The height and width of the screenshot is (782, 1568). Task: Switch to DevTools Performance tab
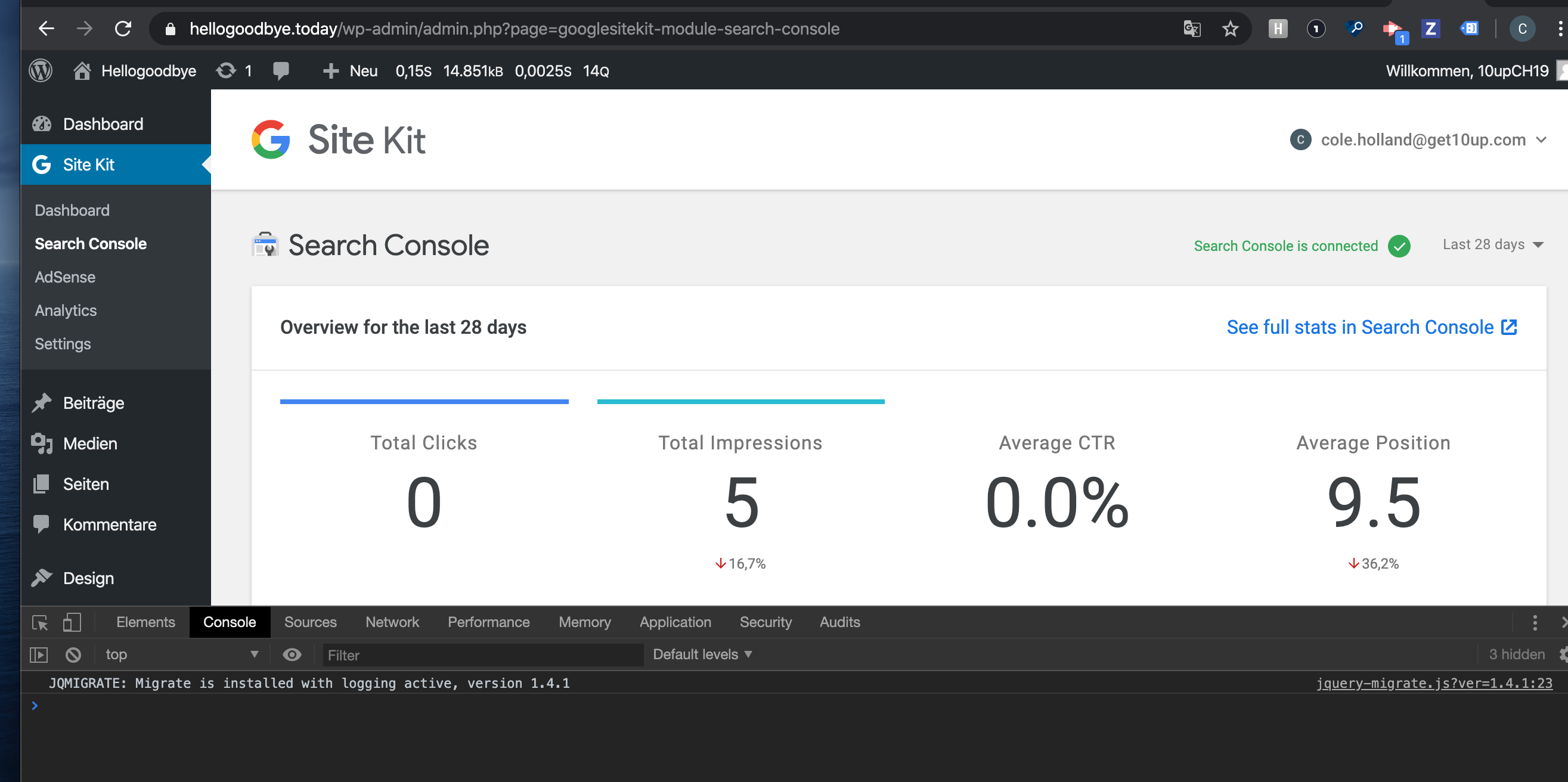coord(489,622)
